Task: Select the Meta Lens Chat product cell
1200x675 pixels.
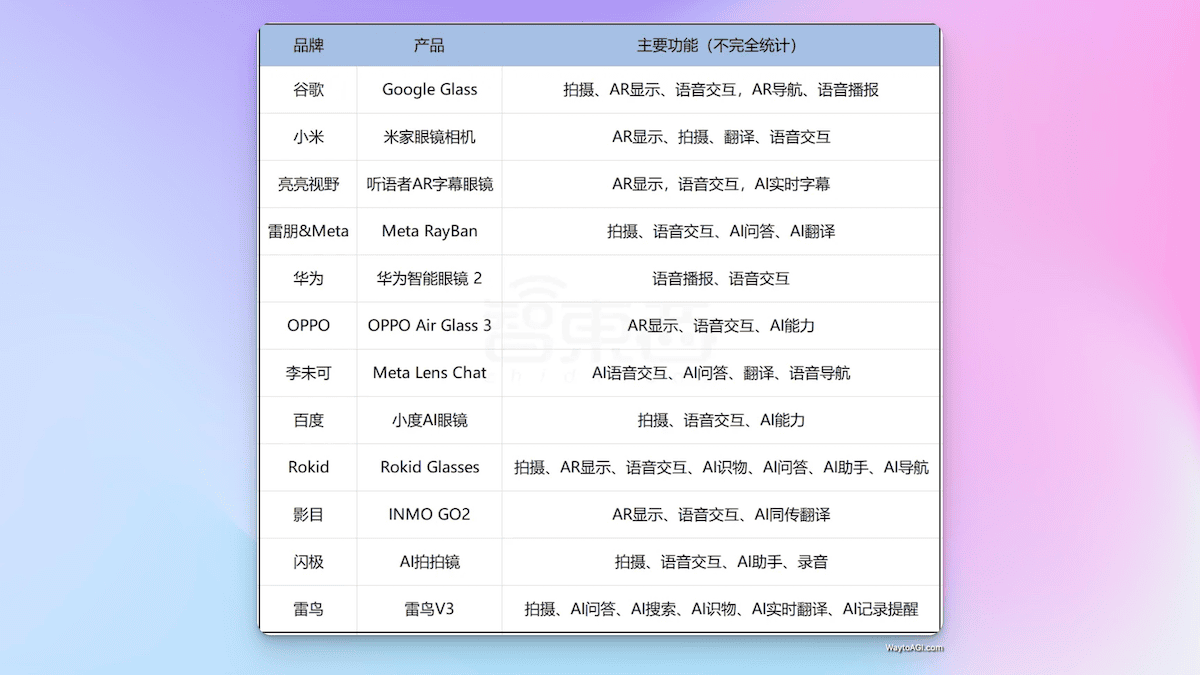Action: pyautogui.click(x=430, y=373)
